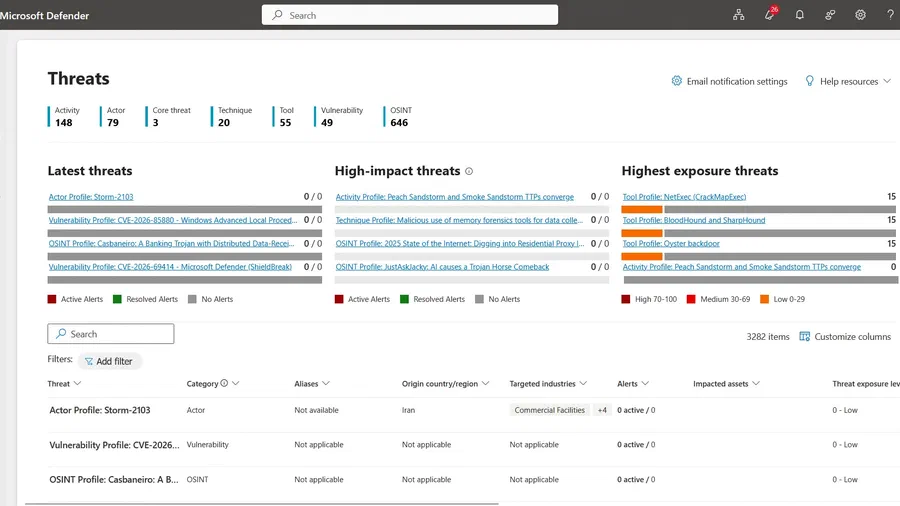Click the Email notification settings gear icon
900x506 pixels.
click(677, 81)
